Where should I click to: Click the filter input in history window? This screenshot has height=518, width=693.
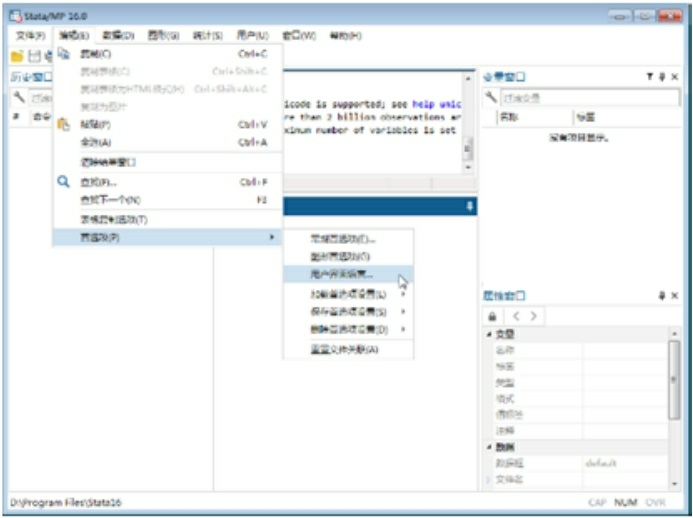coord(41,97)
